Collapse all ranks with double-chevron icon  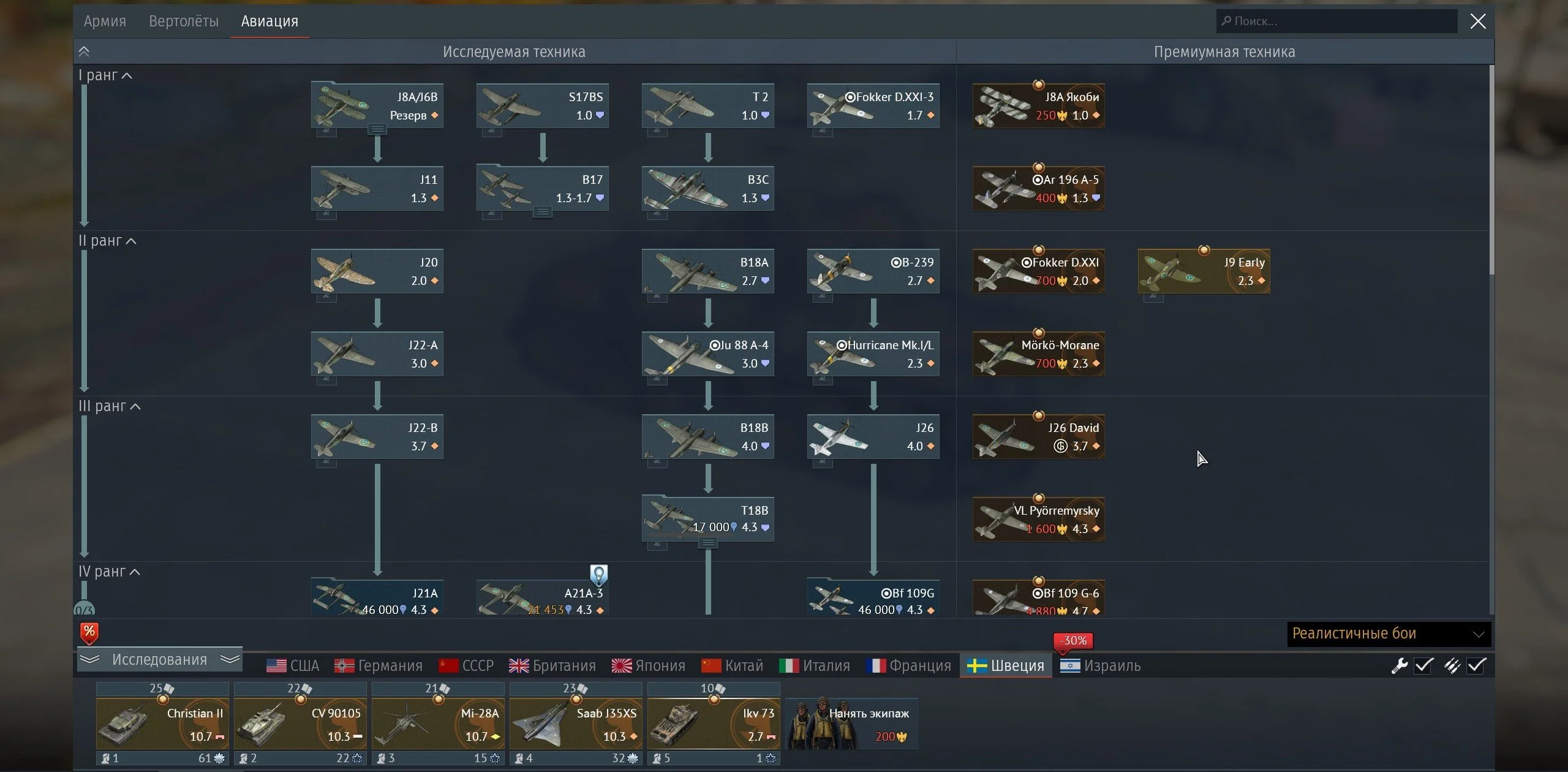tap(85, 51)
